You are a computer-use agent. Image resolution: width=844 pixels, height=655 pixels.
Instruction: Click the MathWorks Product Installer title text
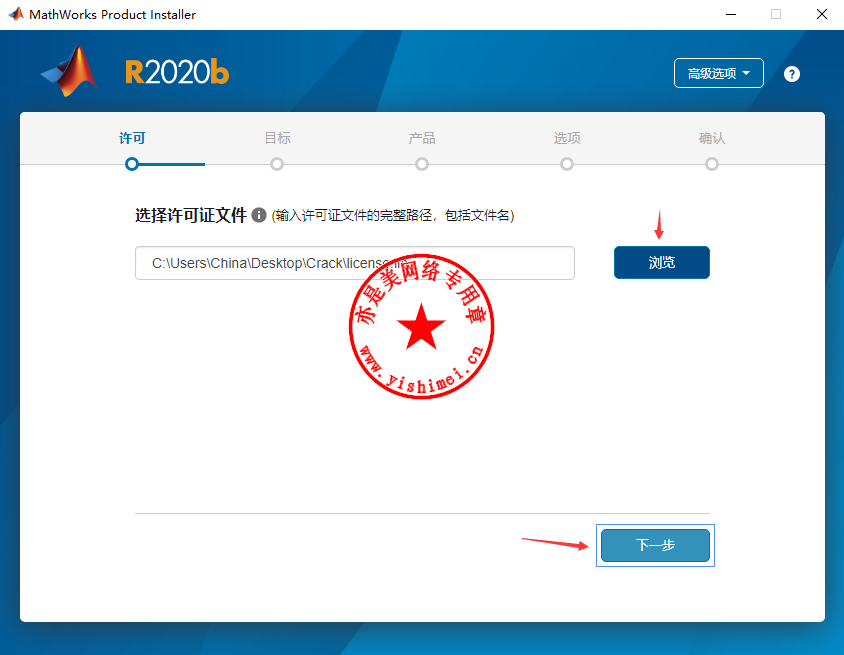tap(112, 15)
